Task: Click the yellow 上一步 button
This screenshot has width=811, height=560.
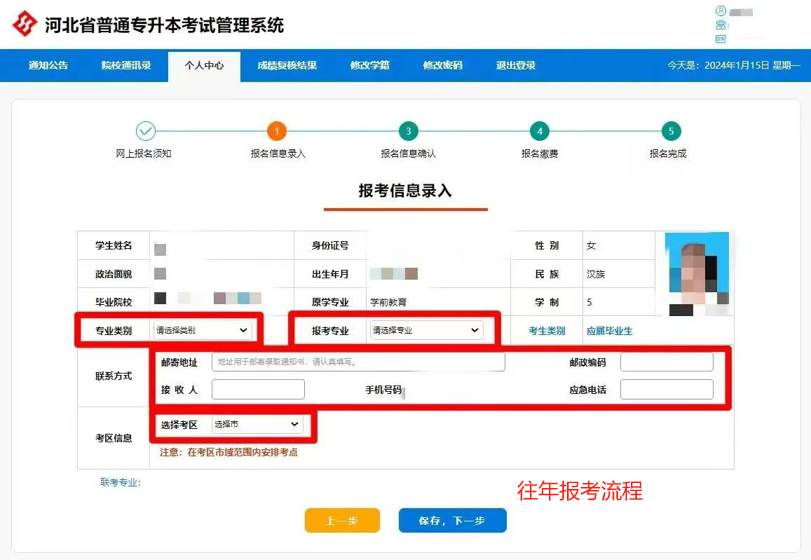Action: (342, 520)
